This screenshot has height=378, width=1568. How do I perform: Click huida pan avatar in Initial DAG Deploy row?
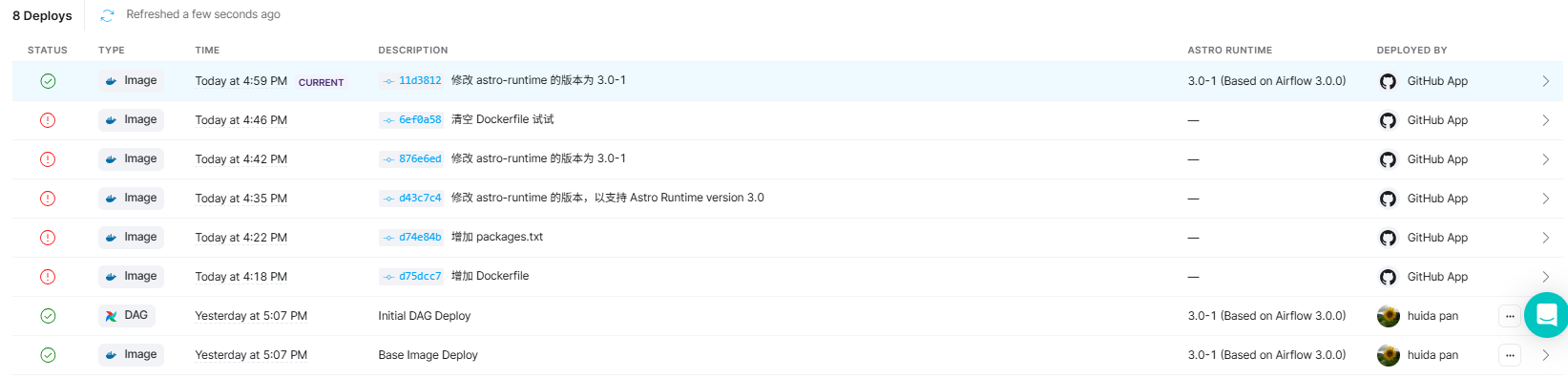point(1389,316)
